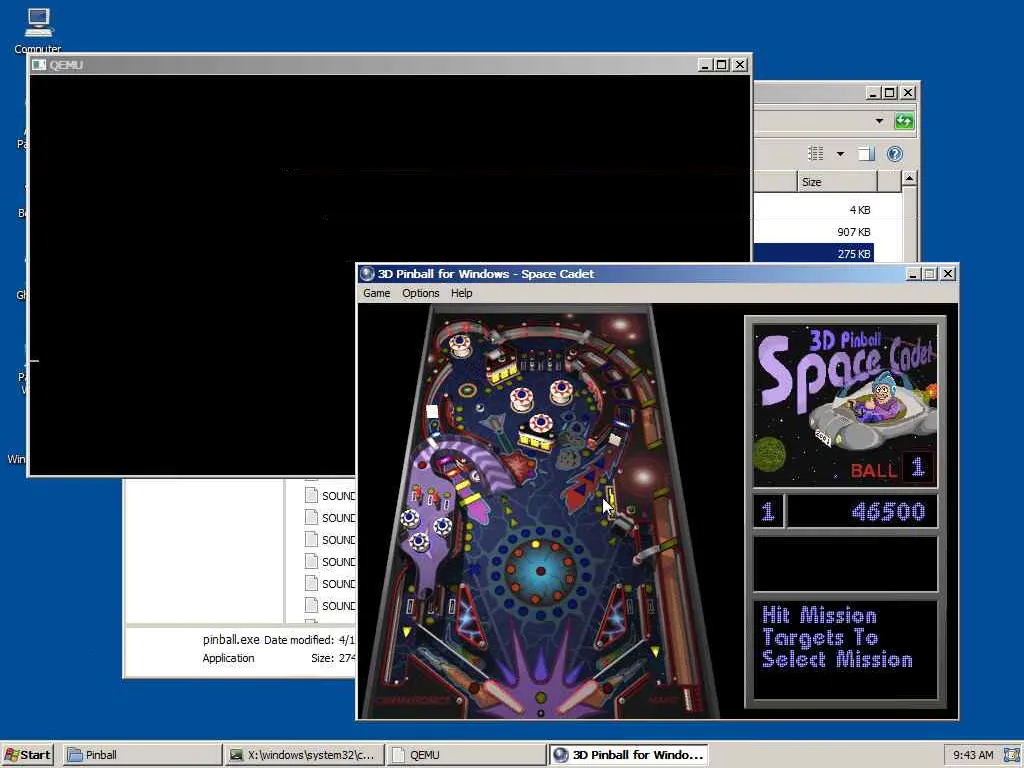The width and height of the screenshot is (1024, 768).
Task: Click the green refresh button in Explorer
Action: coord(904,121)
